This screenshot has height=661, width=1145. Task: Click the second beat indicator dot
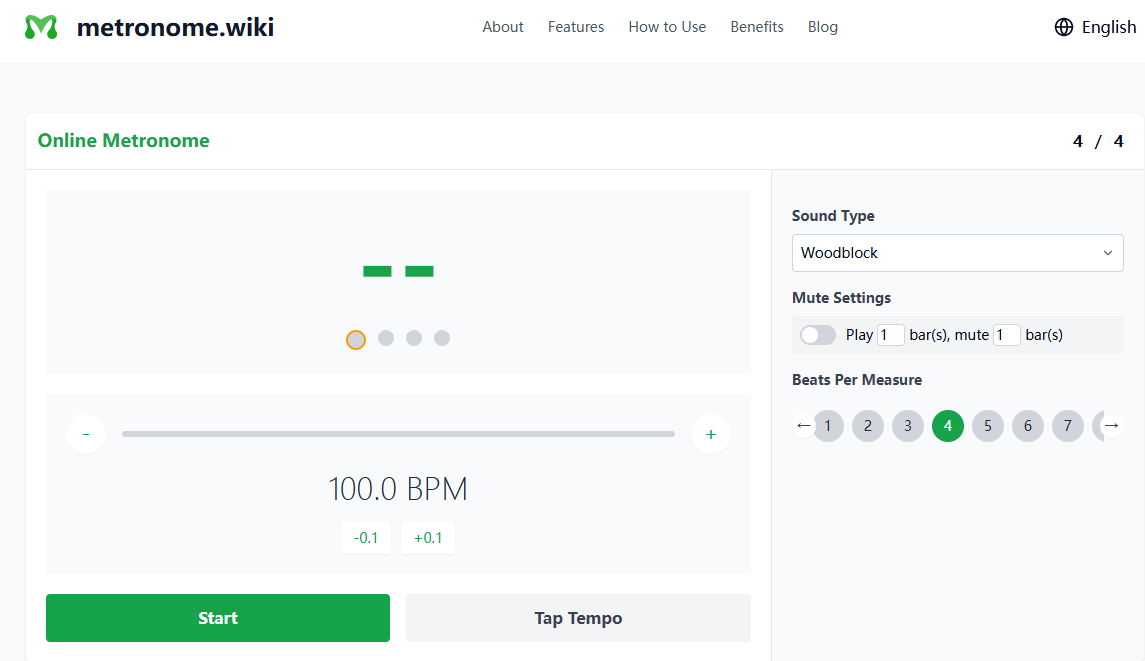(386, 338)
